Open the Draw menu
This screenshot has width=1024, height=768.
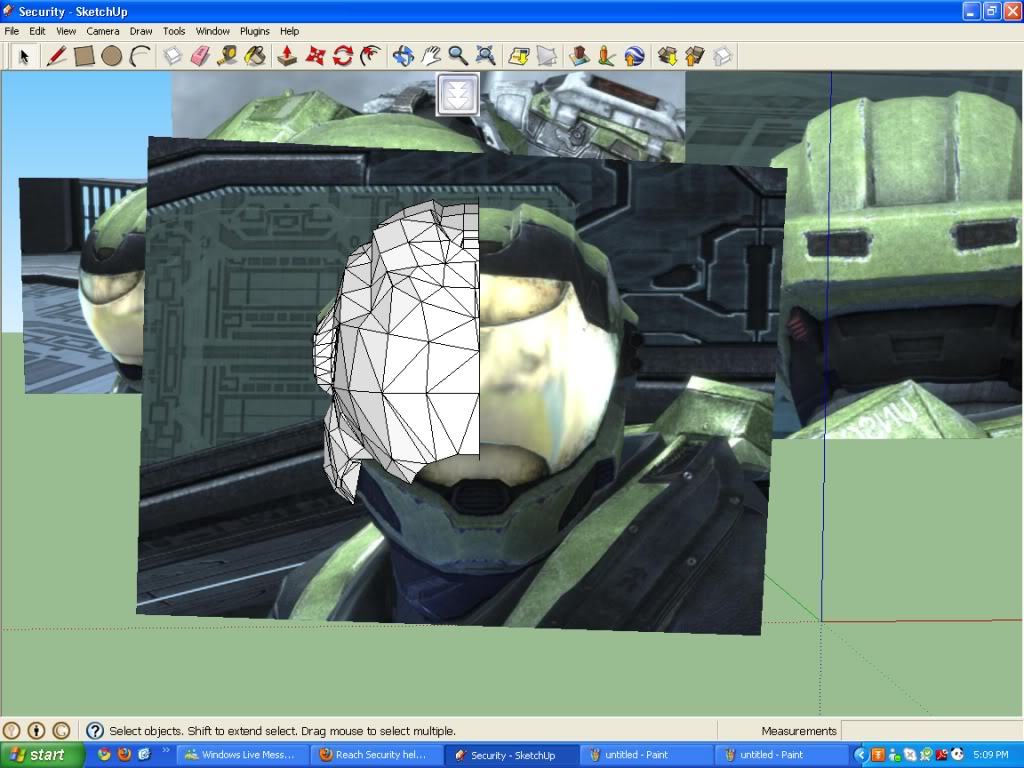141,31
